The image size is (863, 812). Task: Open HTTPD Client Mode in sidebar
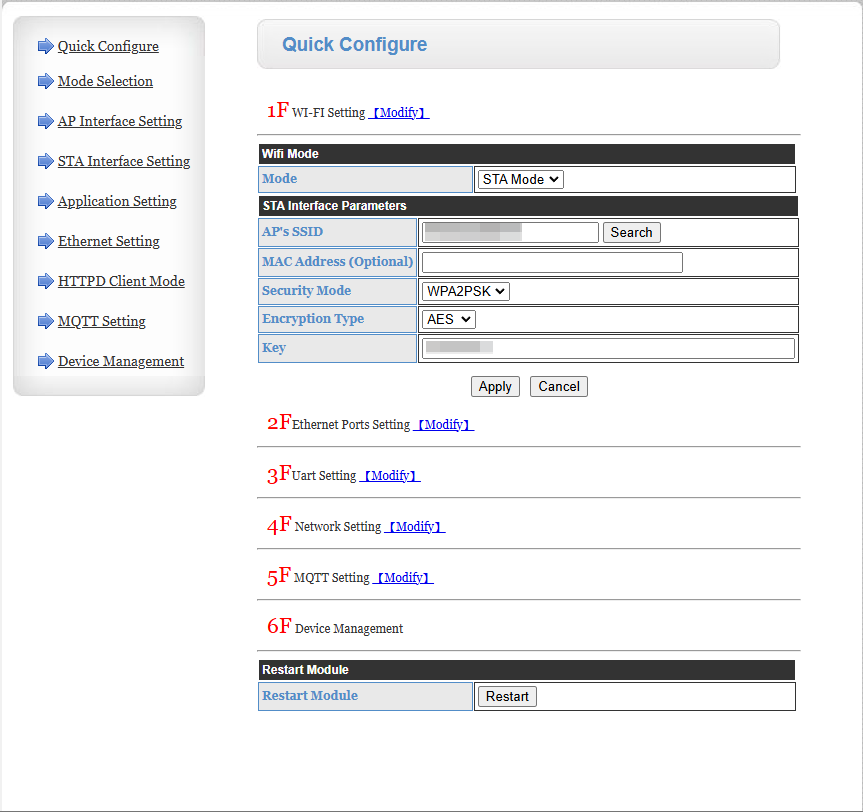[x=121, y=281]
